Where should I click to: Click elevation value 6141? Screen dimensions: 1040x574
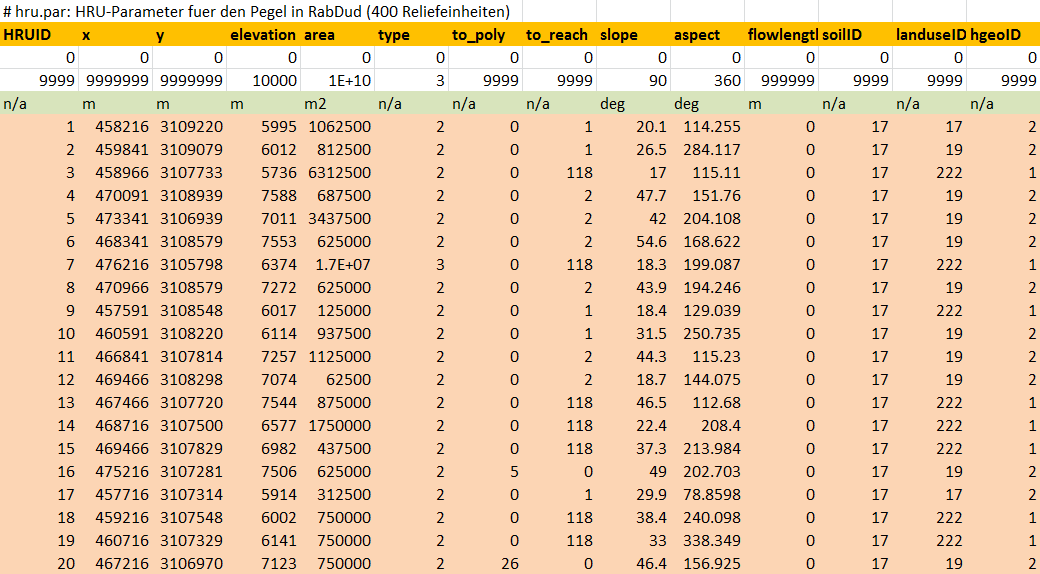tap(263, 540)
